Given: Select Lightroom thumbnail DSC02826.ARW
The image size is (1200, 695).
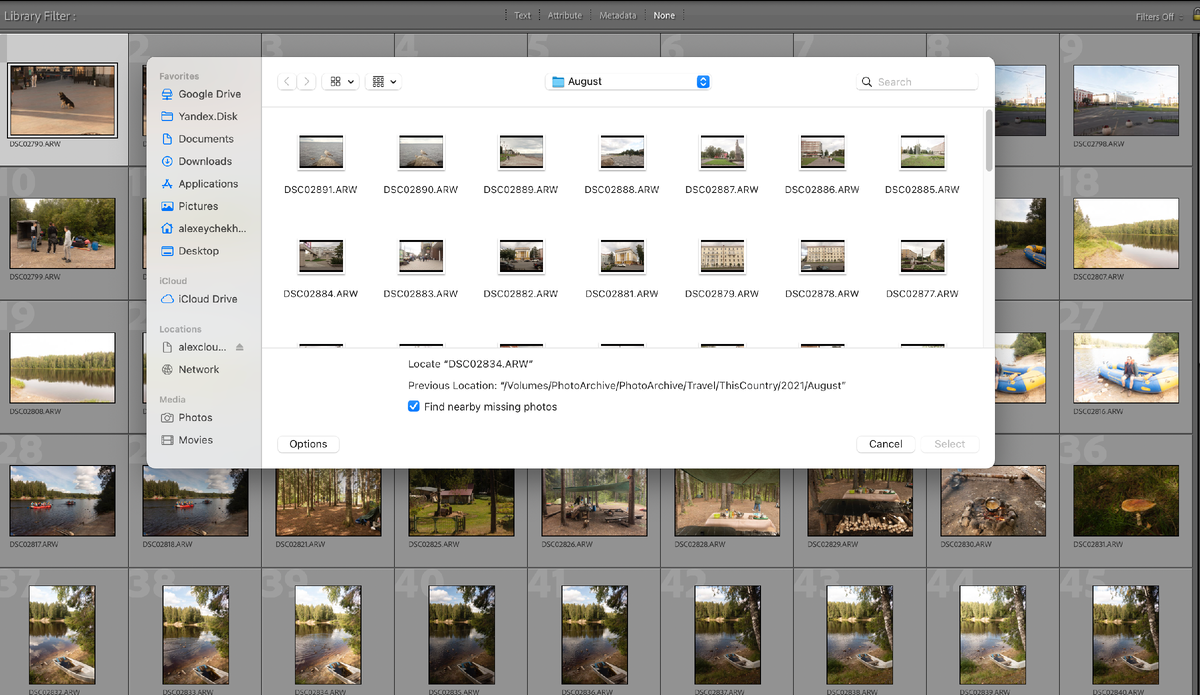Looking at the screenshot, I should click(x=594, y=501).
